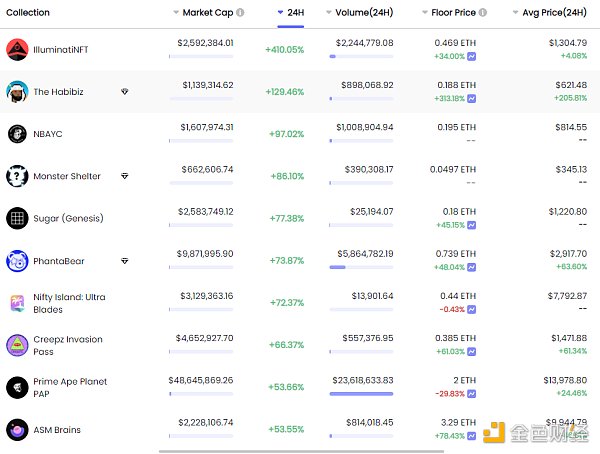Click the diamond badge beside Monster Shelter
The height and width of the screenshot is (454, 600).
pyautogui.click(x=124, y=176)
